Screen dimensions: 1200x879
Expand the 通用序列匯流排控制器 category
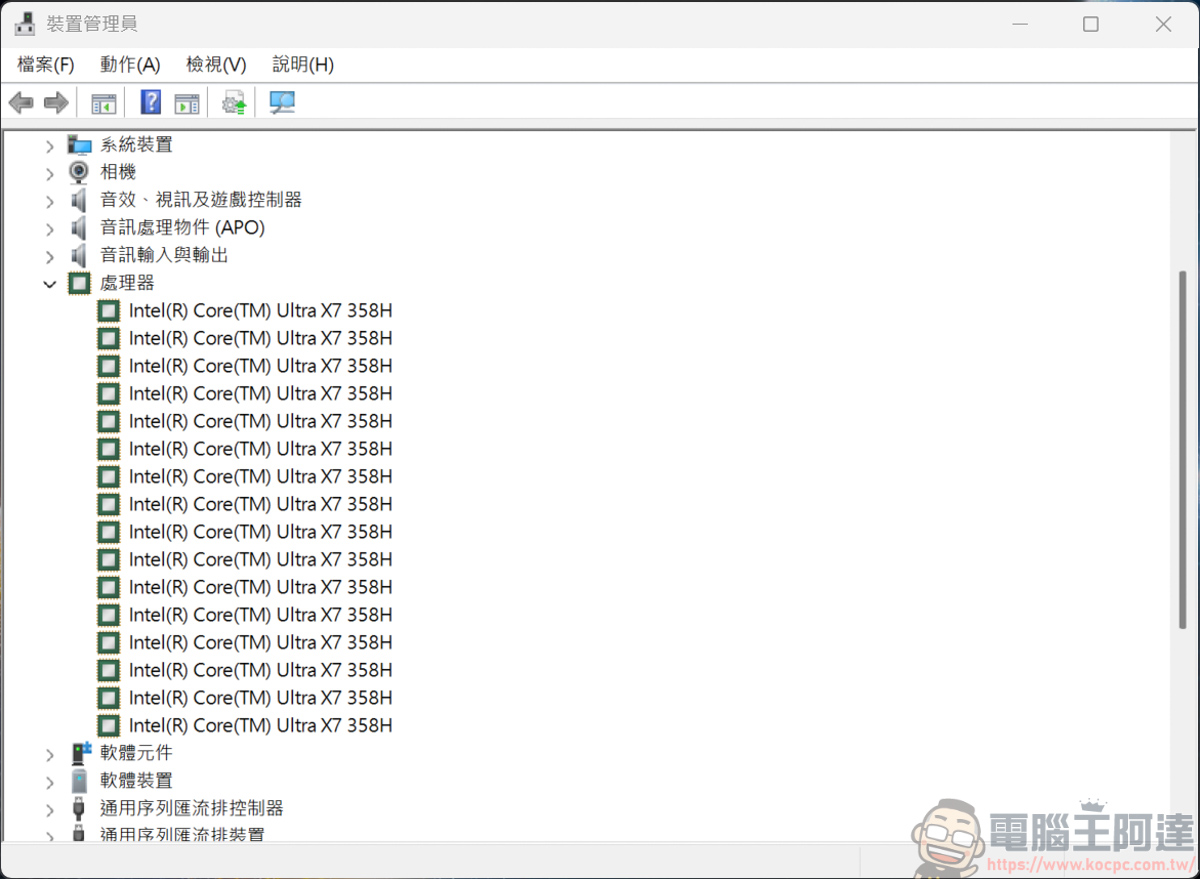pyautogui.click(x=49, y=808)
